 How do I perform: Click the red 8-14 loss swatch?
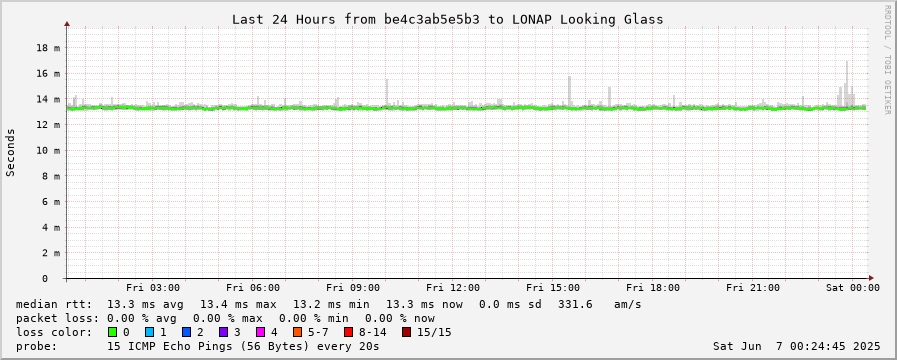tap(348, 332)
